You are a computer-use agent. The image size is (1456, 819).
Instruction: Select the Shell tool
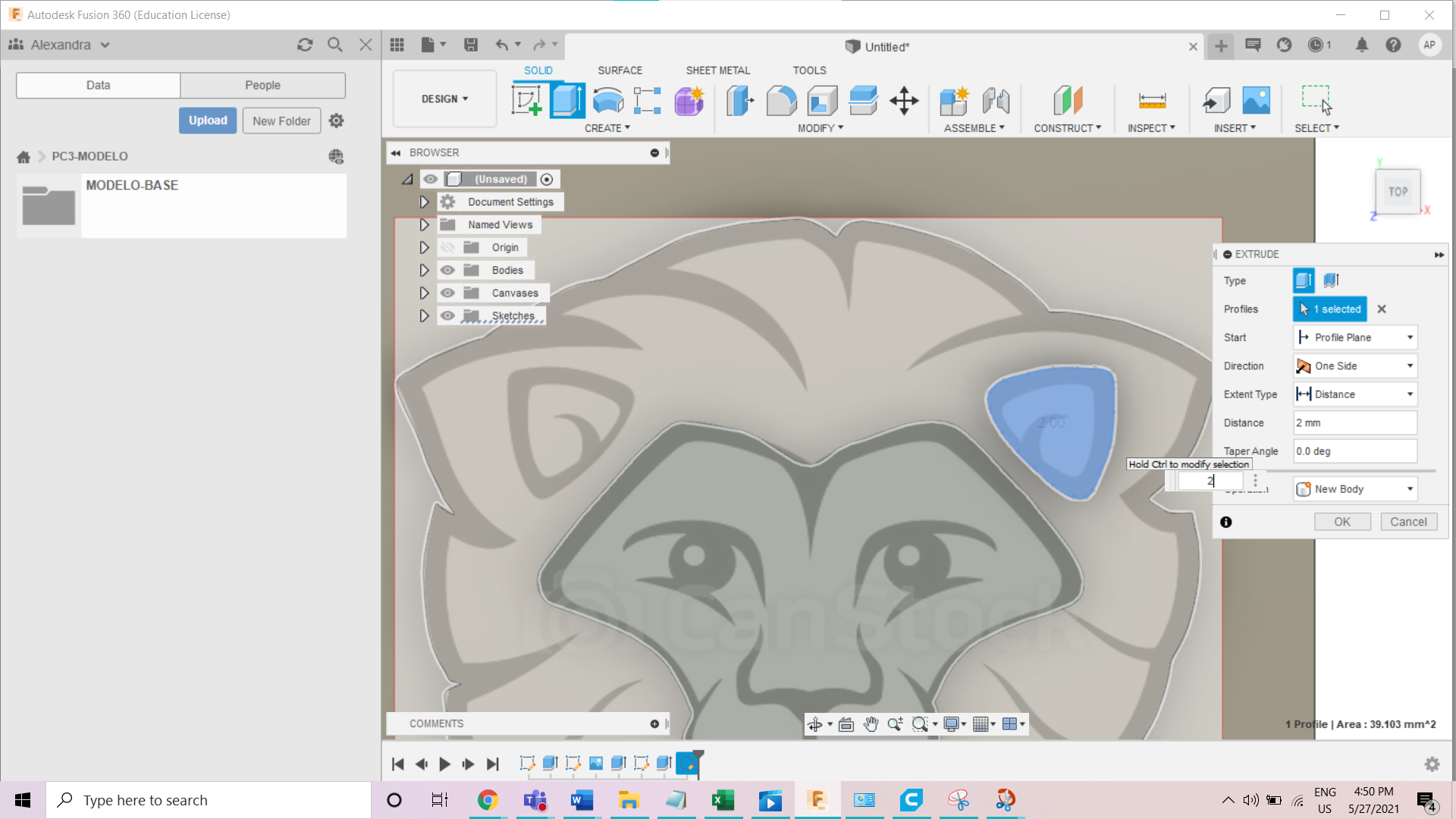click(x=822, y=100)
